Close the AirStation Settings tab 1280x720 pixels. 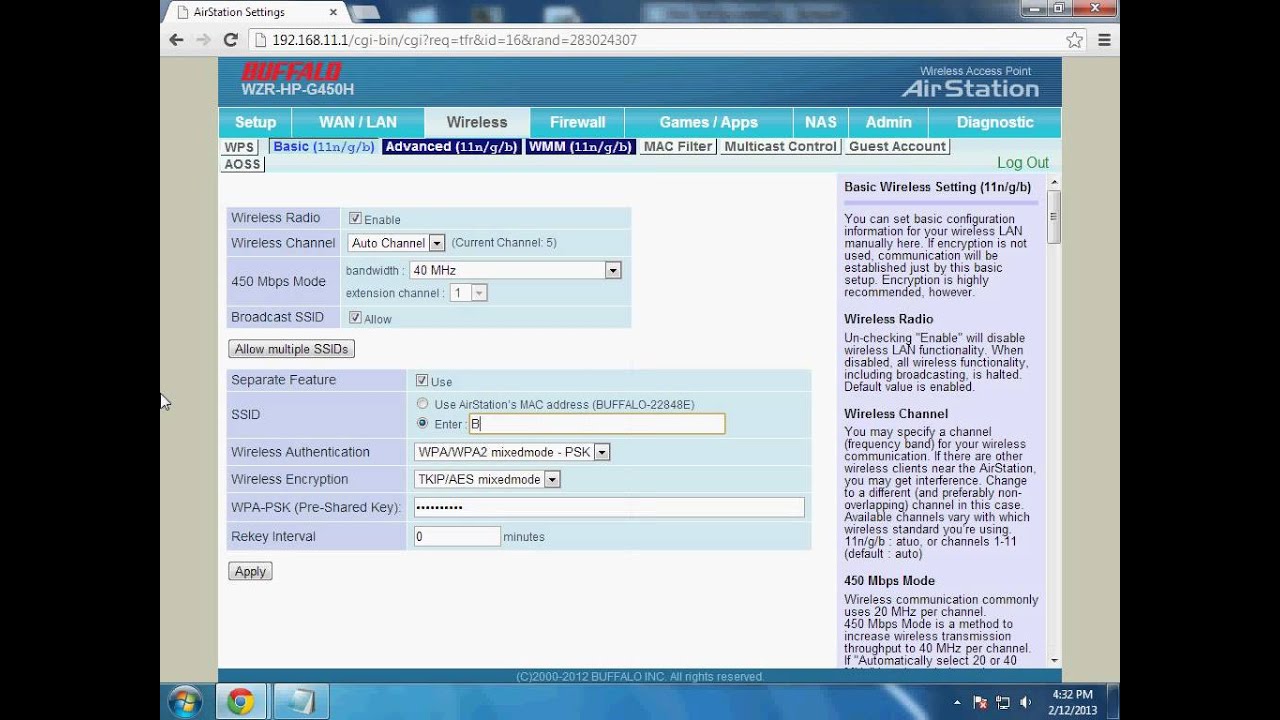pos(334,12)
